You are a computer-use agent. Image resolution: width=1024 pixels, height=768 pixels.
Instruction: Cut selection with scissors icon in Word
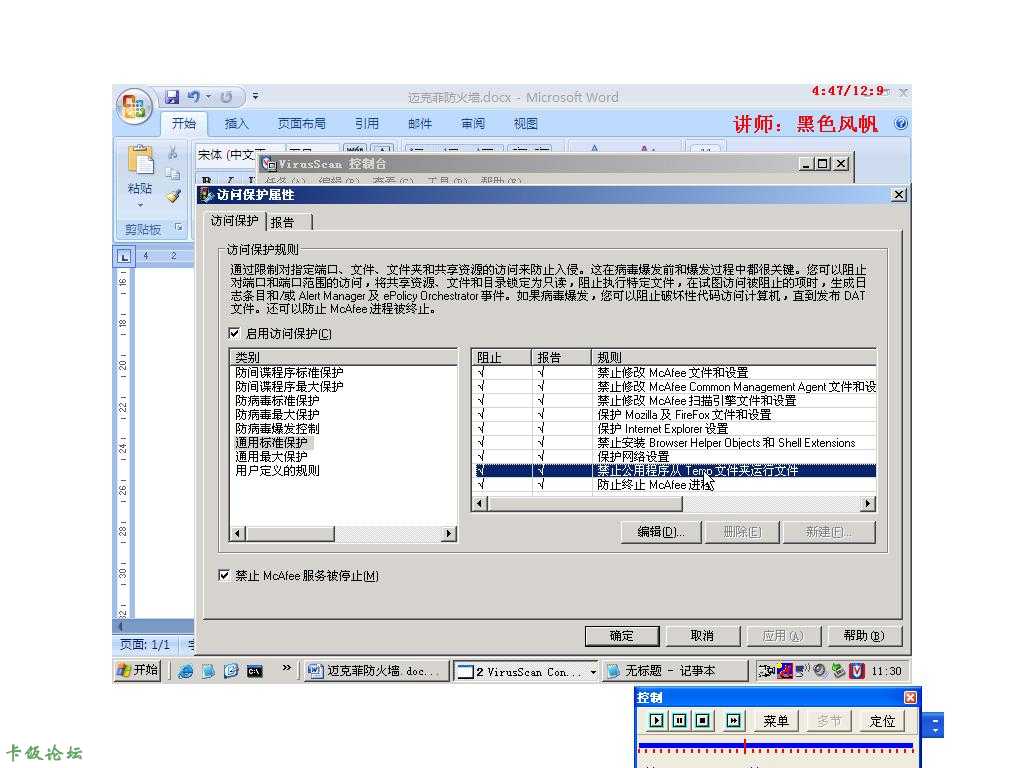point(172,153)
